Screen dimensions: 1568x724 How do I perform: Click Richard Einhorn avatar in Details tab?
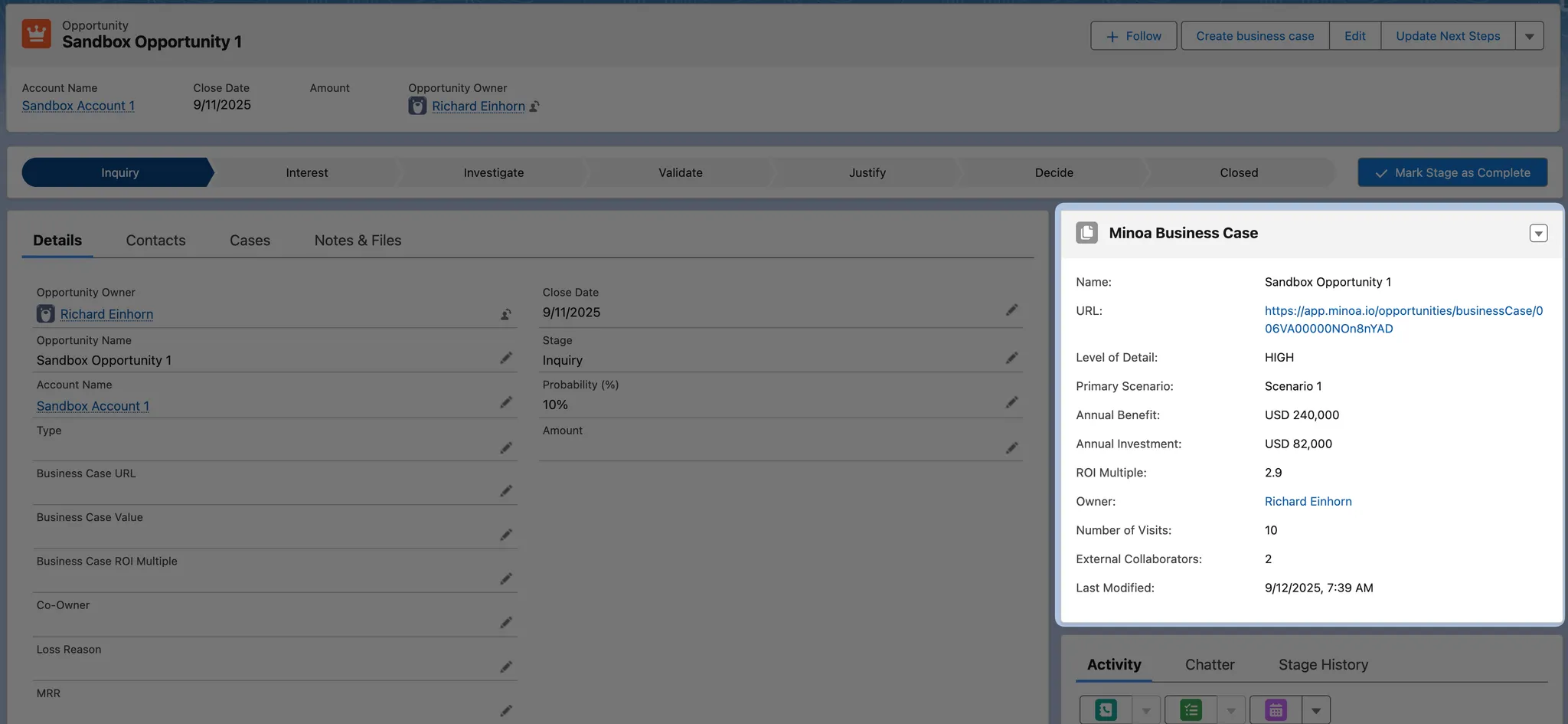point(46,313)
